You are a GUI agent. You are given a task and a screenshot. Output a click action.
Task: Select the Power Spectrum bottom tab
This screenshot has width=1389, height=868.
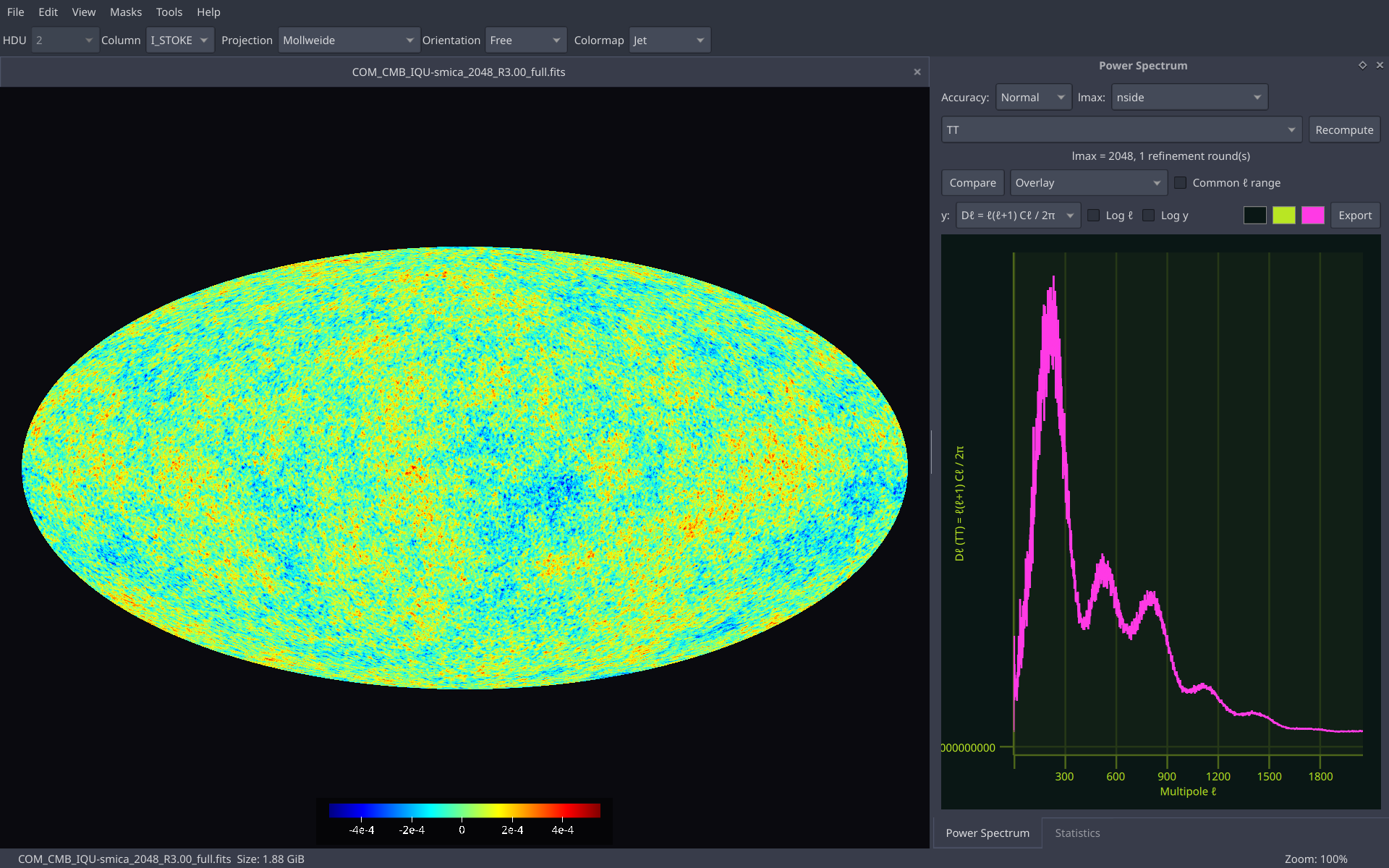(987, 833)
